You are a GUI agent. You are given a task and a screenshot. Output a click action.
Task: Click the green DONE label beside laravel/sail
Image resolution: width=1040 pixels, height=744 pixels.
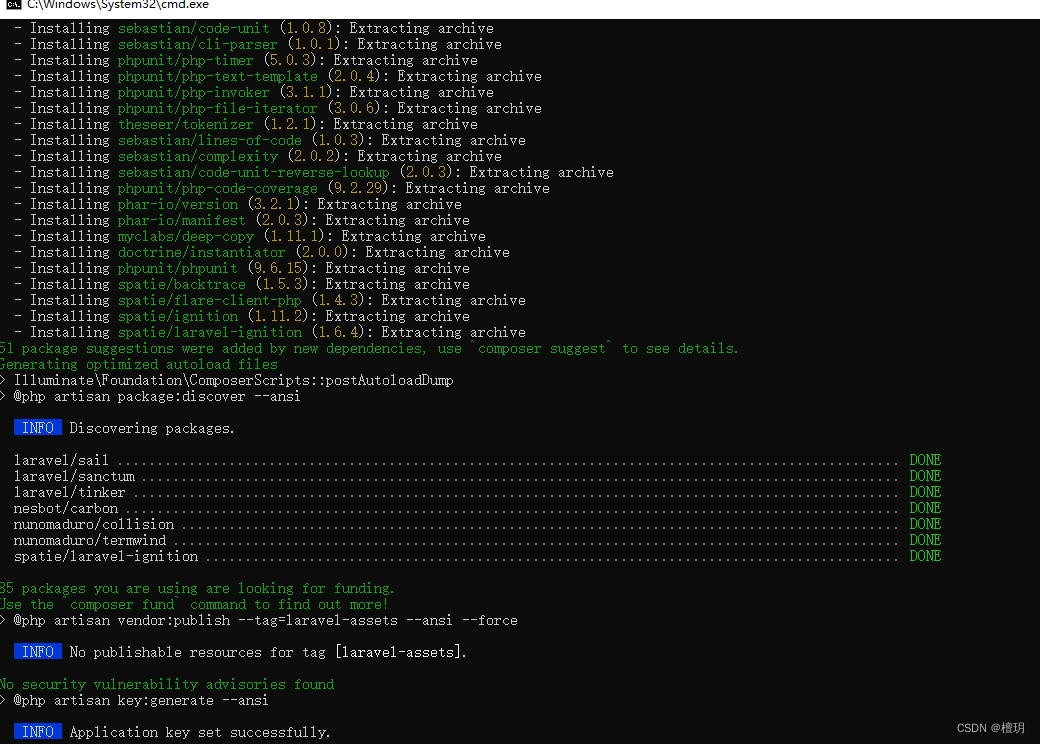coord(924,459)
